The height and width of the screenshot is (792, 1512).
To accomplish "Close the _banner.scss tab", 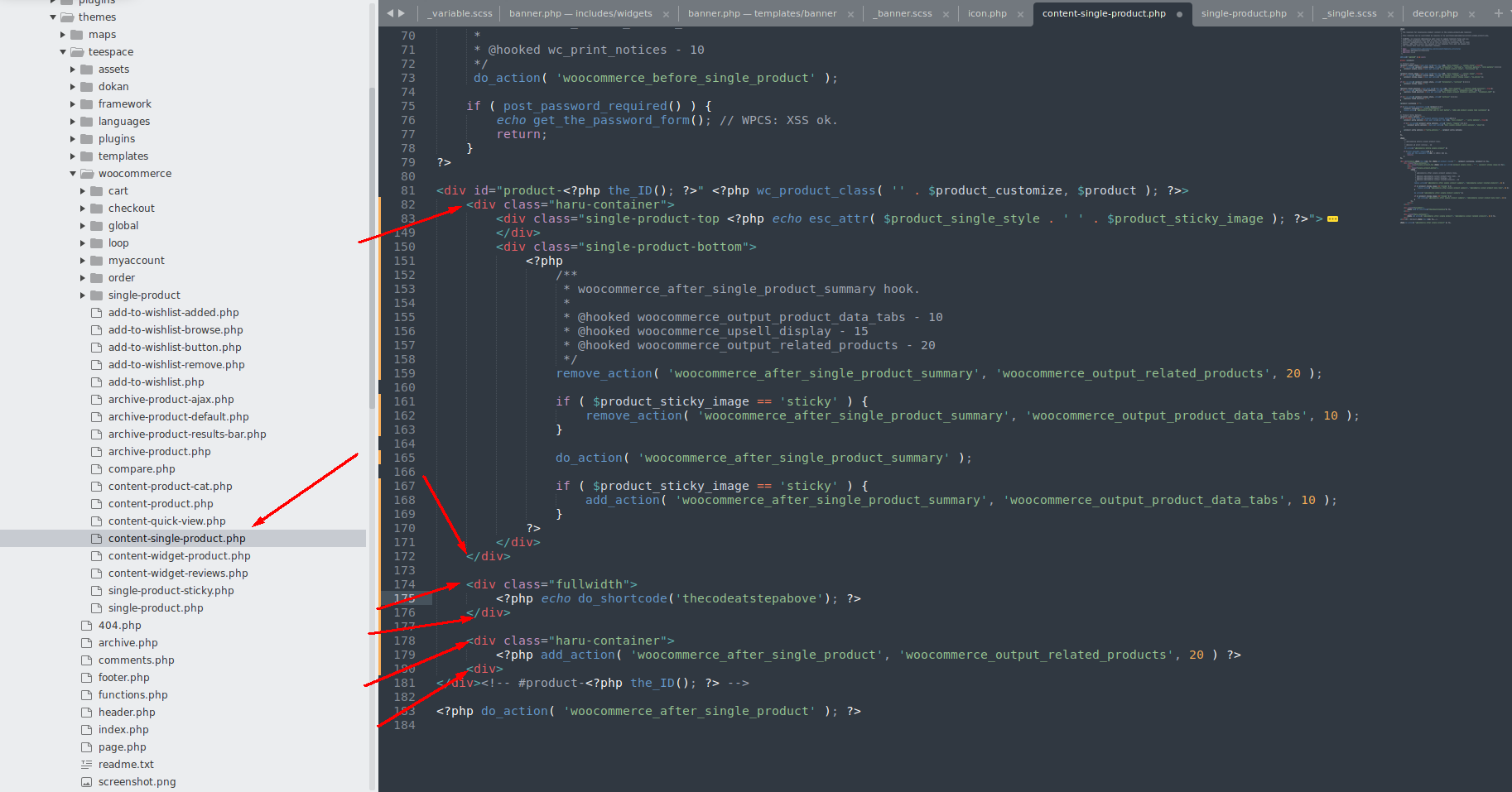I will (946, 14).
